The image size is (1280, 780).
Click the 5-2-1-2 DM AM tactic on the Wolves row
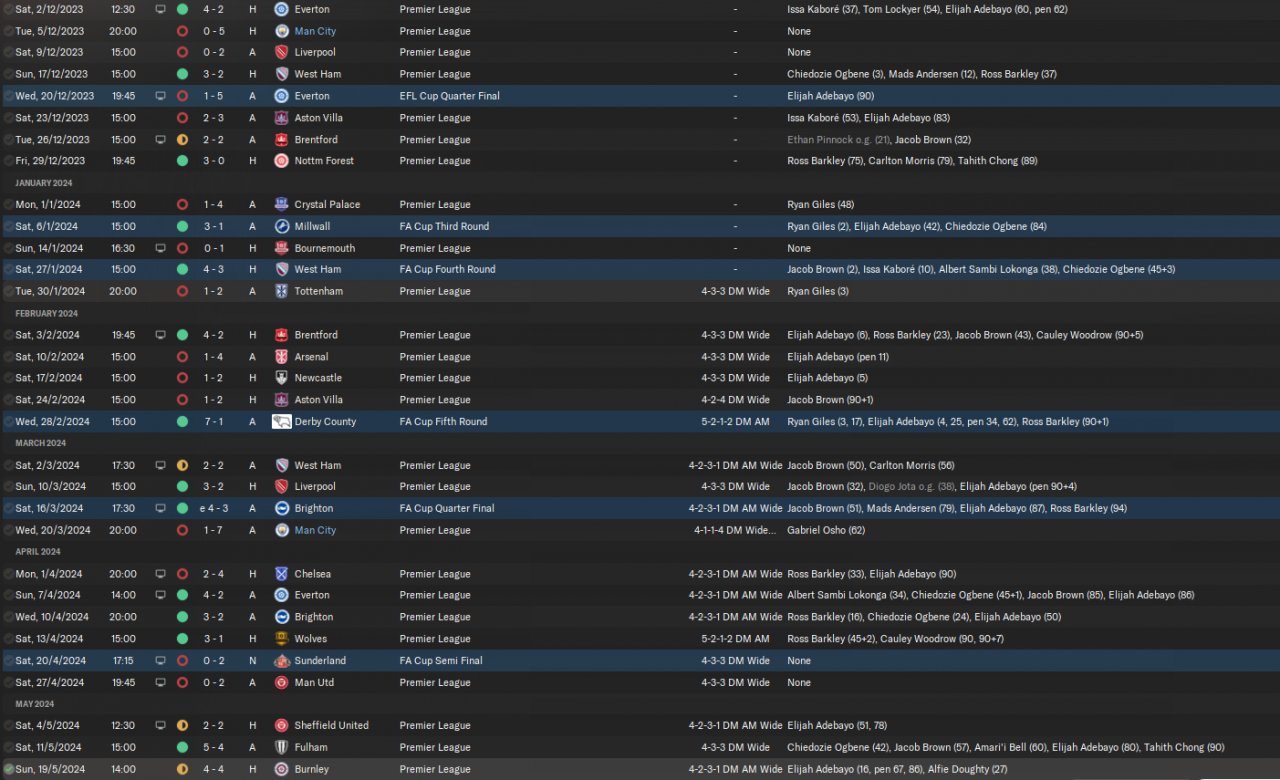tap(735, 639)
